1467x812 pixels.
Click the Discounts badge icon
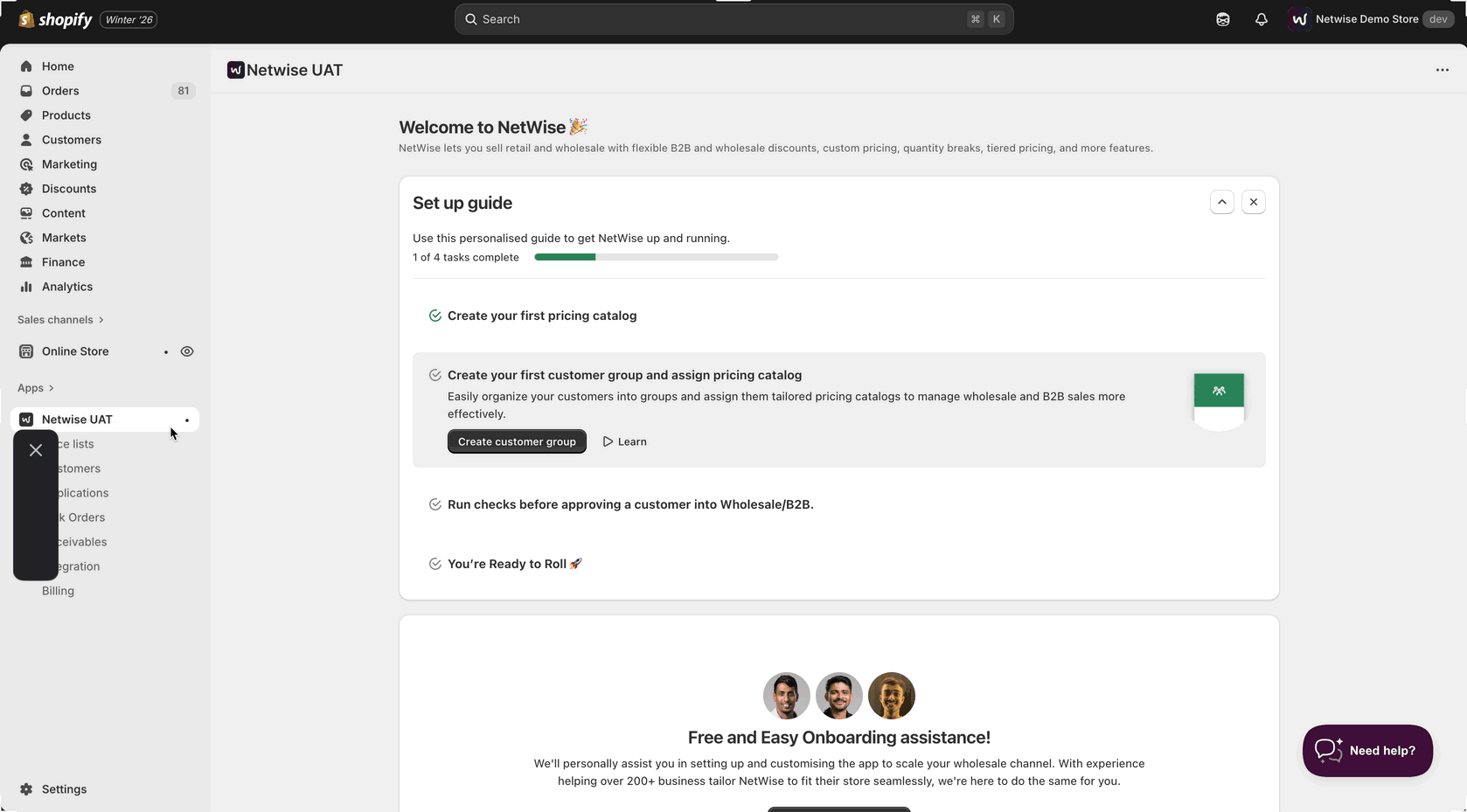[x=26, y=189]
